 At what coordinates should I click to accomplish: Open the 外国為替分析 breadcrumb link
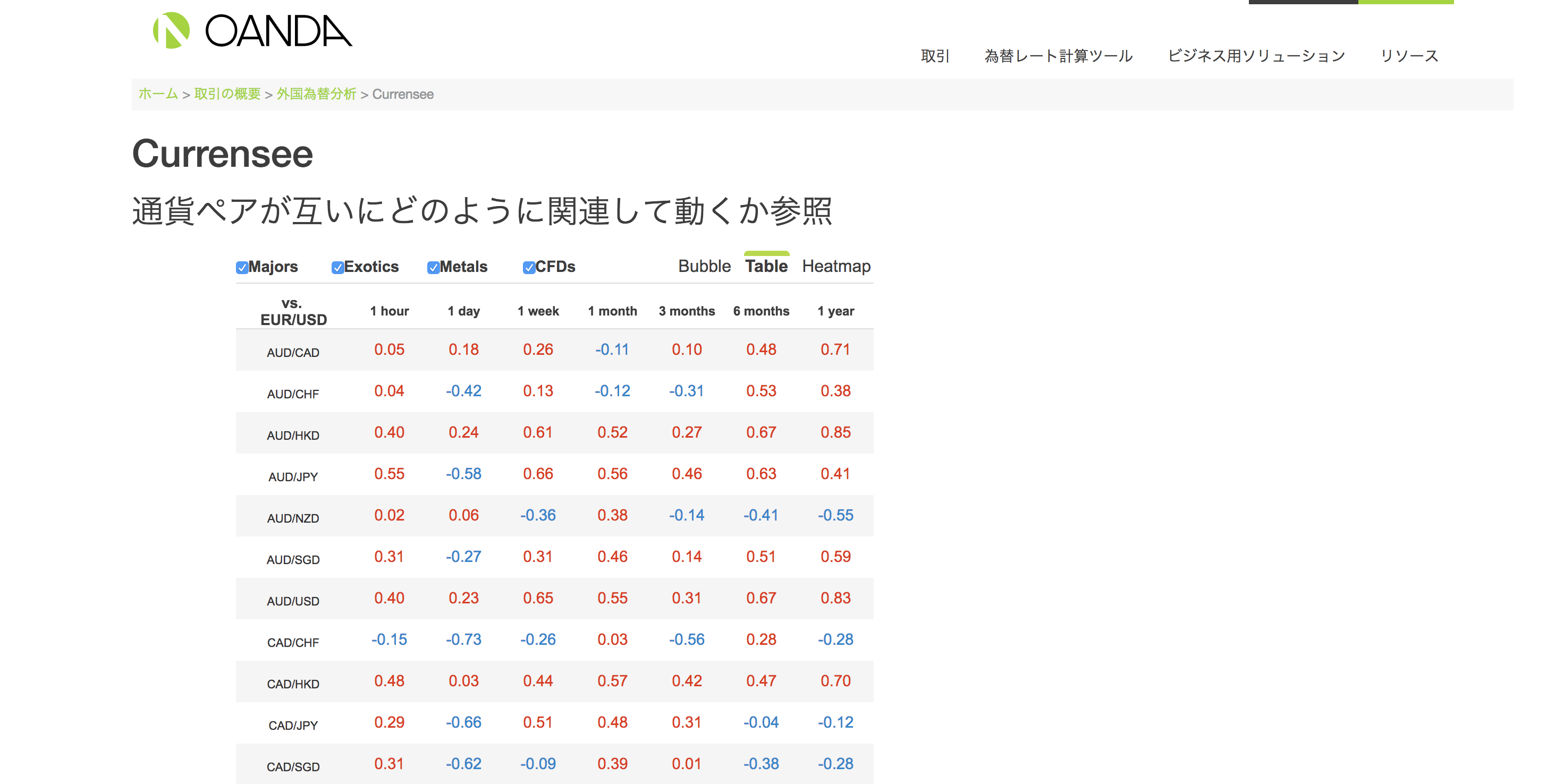316,94
